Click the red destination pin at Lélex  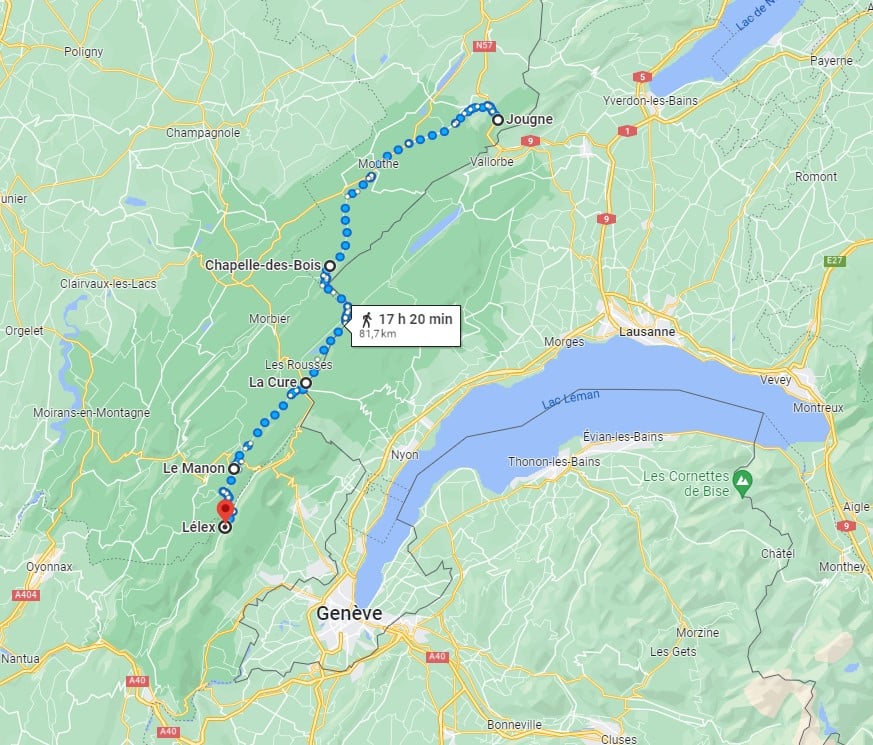tap(225, 510)
